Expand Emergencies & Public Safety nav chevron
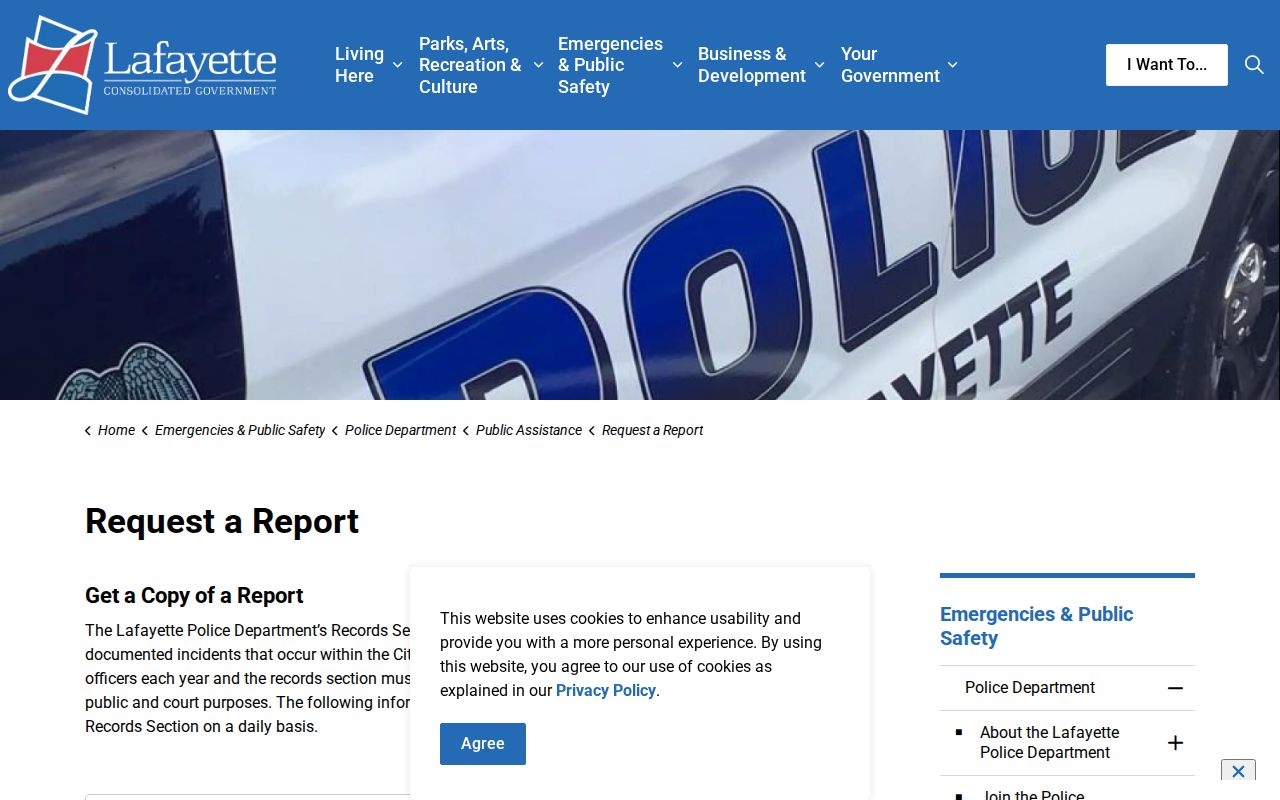Viewport: 1280px width, 800px height. point(677,65)
